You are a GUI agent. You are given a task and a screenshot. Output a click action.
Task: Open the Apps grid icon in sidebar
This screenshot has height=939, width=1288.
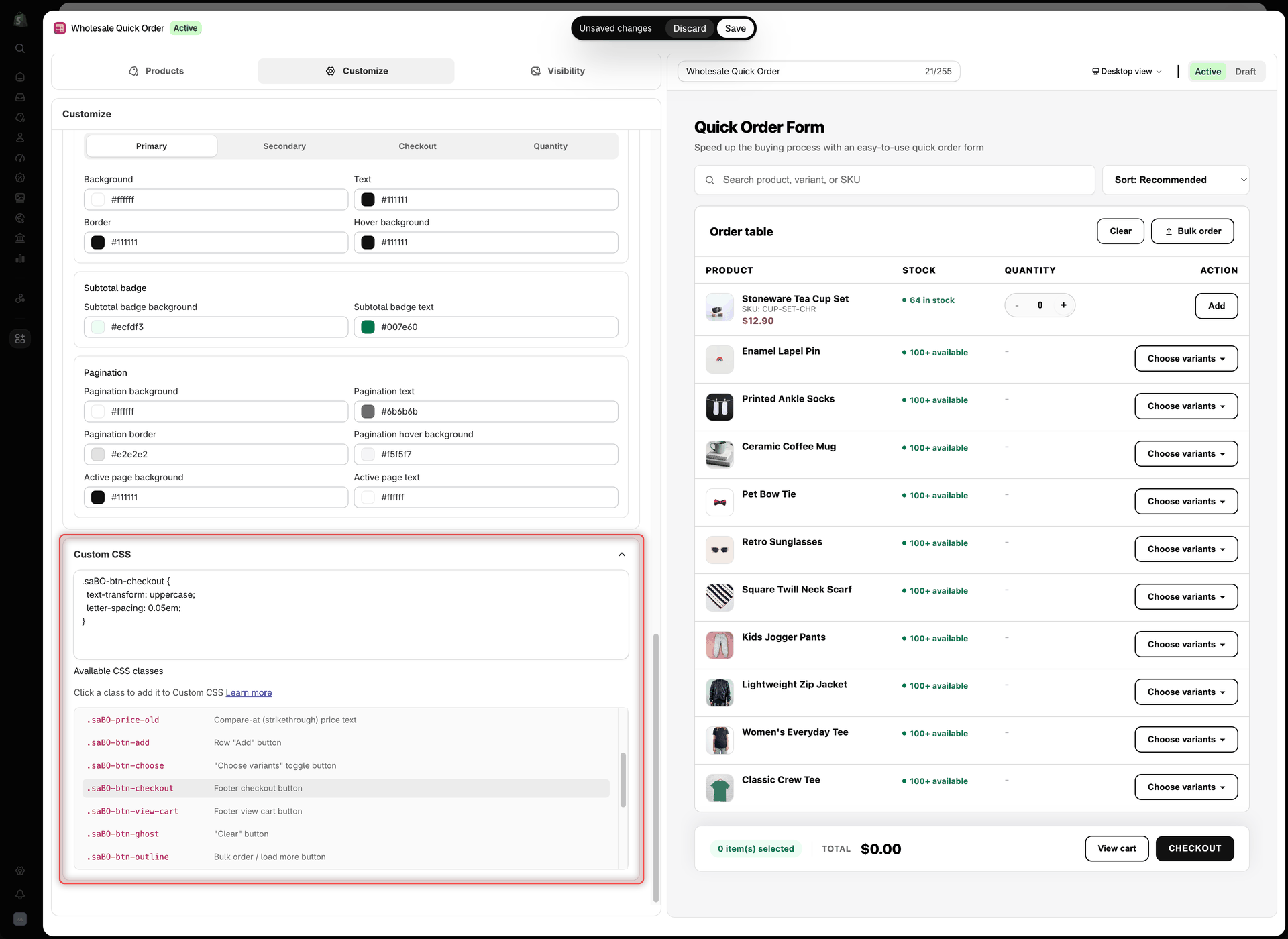tap(20, 339)
